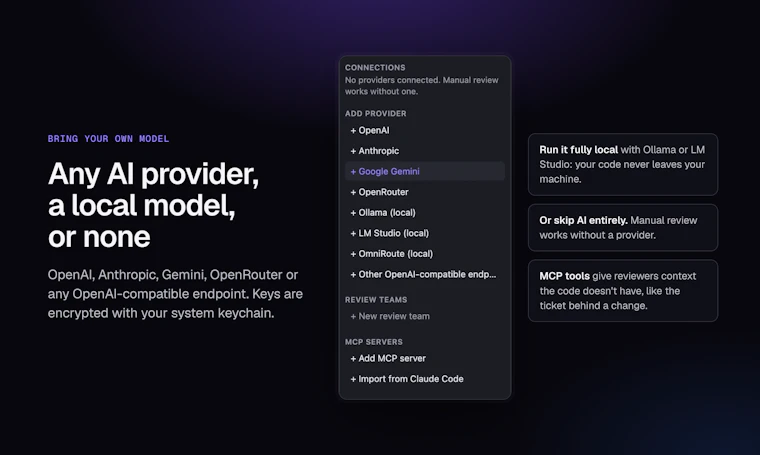Click the 'Run it fully local' card

623,164
